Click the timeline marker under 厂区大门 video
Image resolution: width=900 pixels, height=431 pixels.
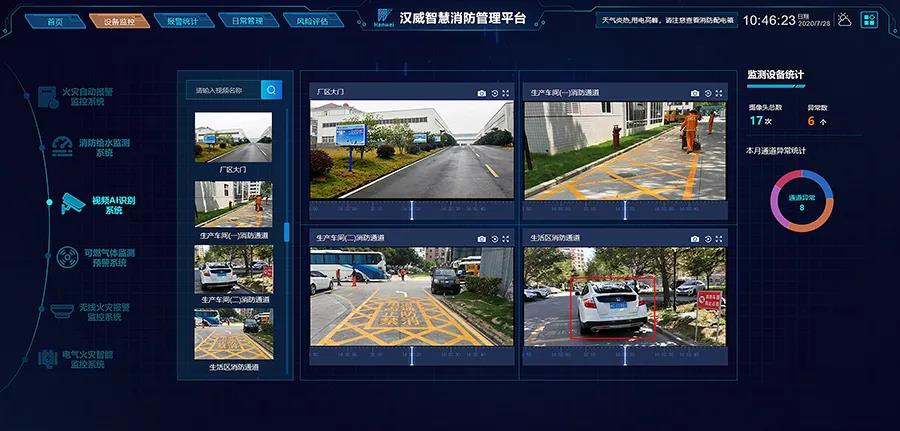(x=411, y=210)
